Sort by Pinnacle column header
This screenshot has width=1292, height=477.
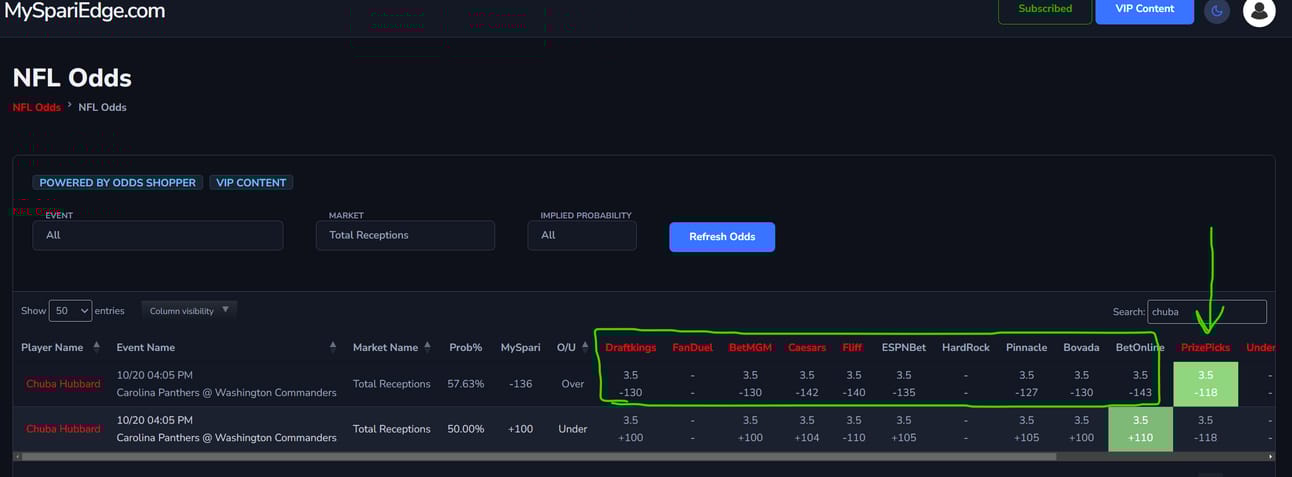point(1026,347)
